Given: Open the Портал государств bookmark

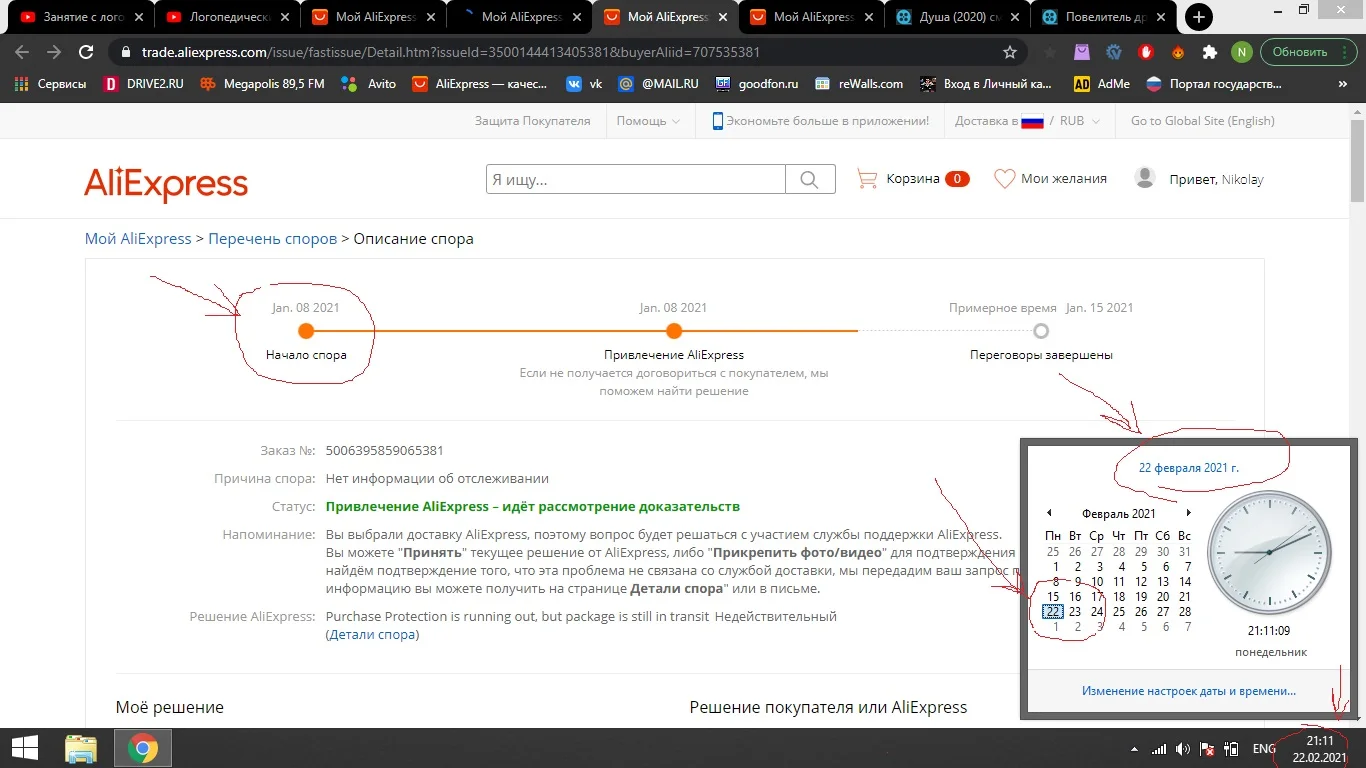Looking at the screenshot, I should [x=1213, y=84].
